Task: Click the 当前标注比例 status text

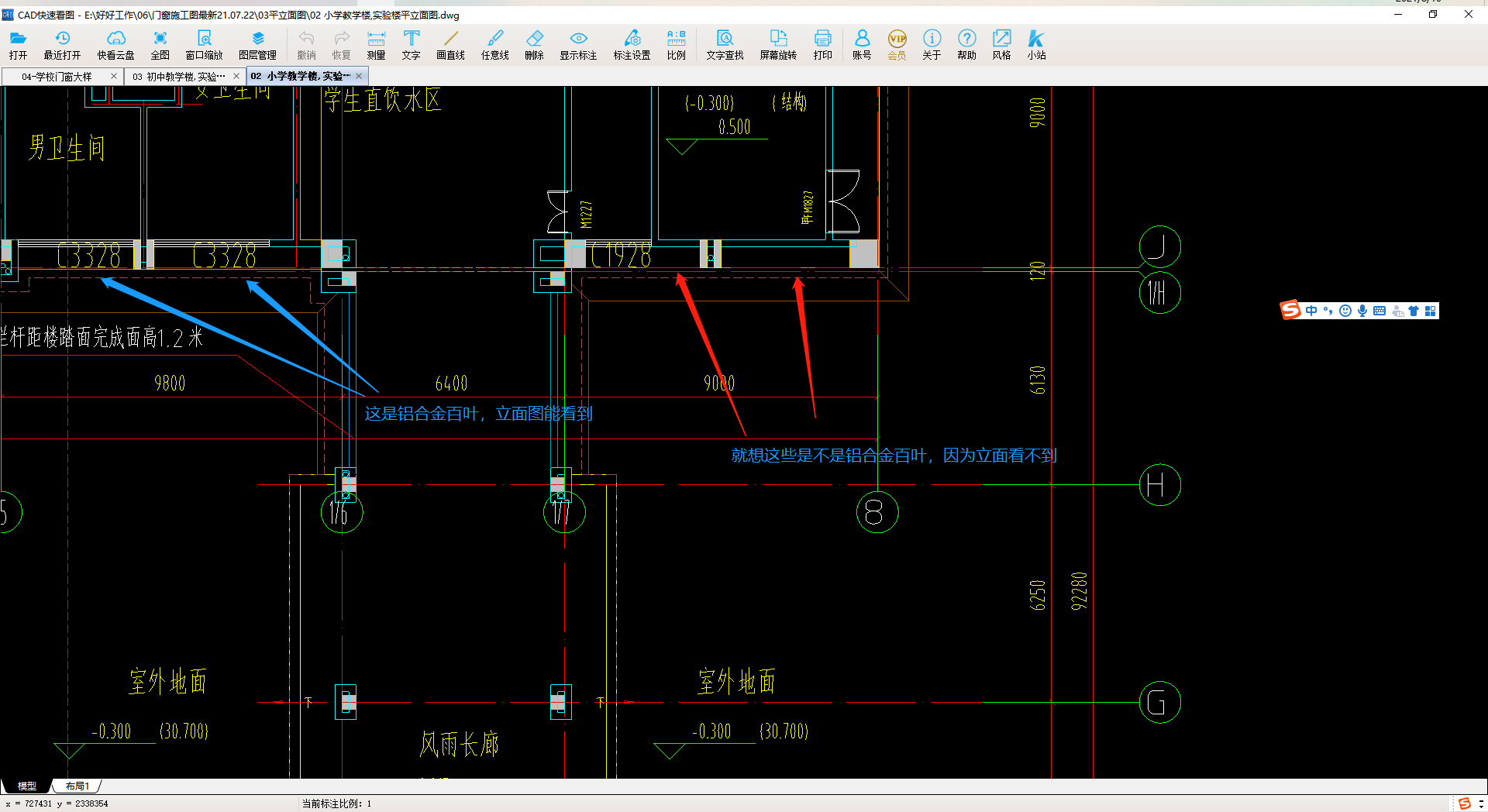Action: pyautogui.click(x=336, y=803)
